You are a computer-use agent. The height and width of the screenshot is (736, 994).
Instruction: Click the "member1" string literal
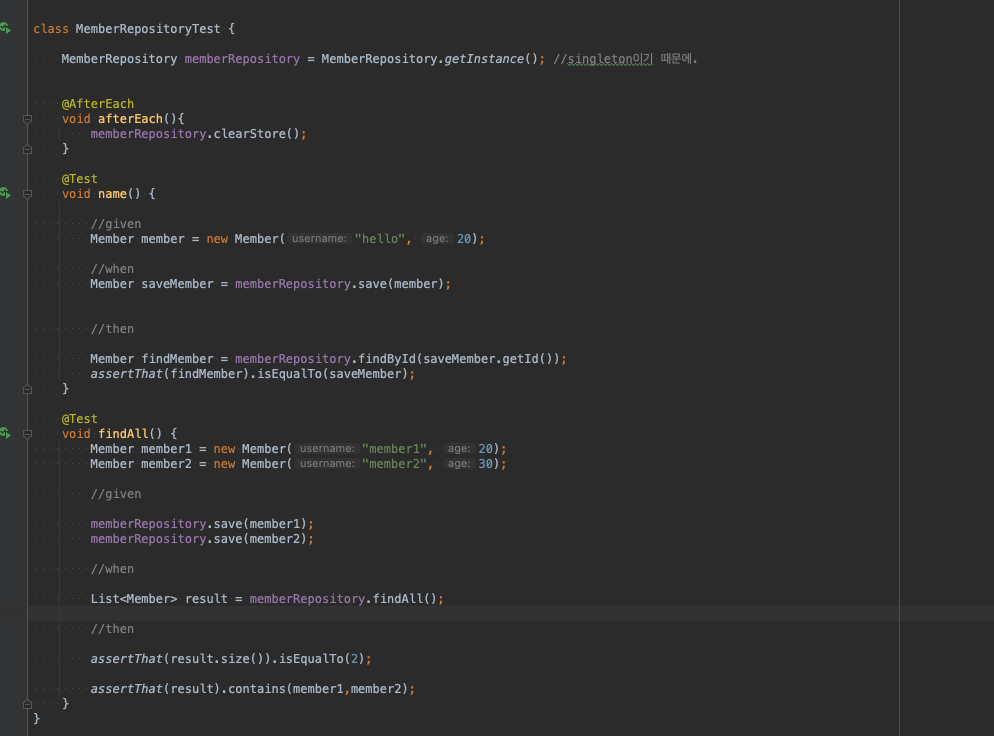tap(394, 448)
